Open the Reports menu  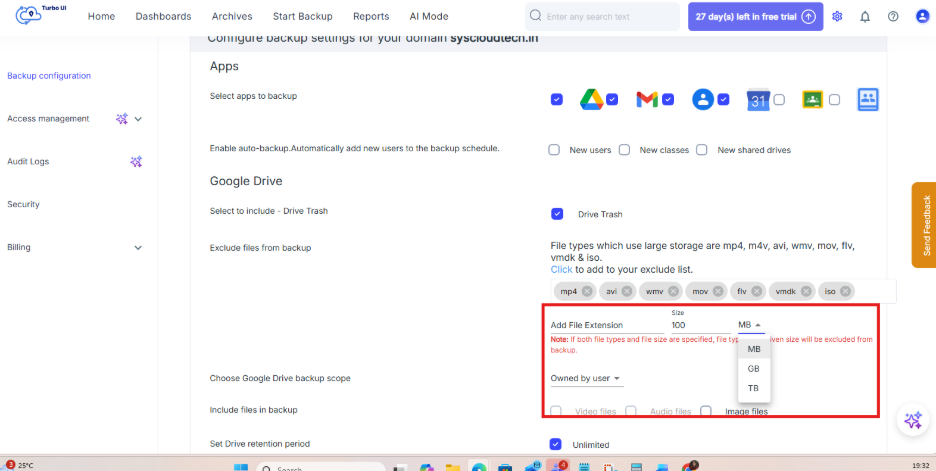tap(371, 17)
